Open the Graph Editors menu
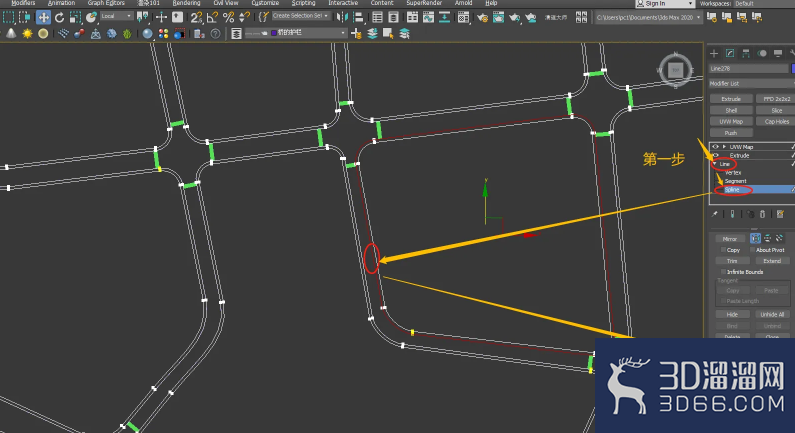Viewport: 795px width, 433px height. [106, 3]
